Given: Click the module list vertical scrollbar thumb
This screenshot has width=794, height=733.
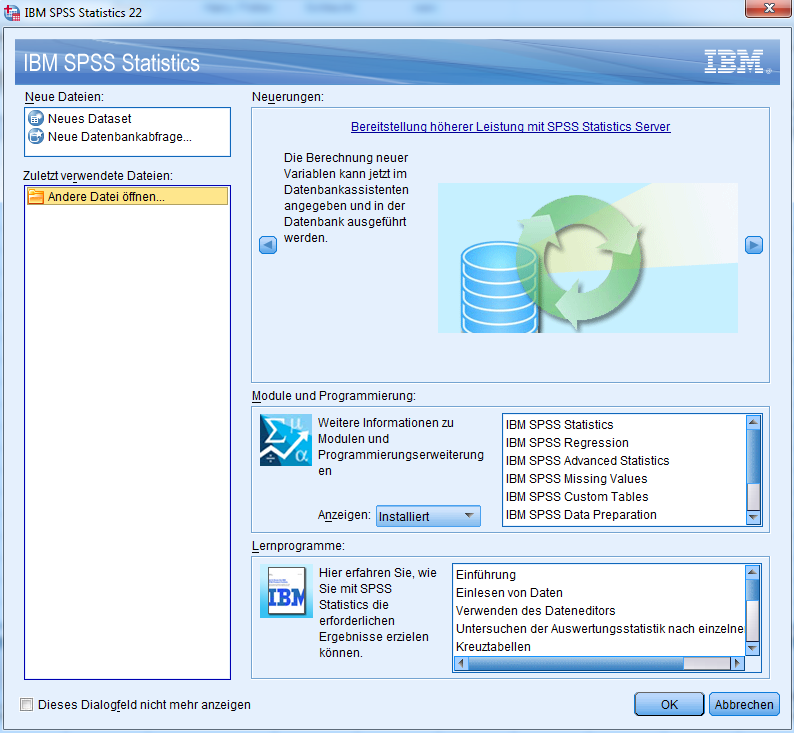Looking at the screenshot, I should pos(753,457).
